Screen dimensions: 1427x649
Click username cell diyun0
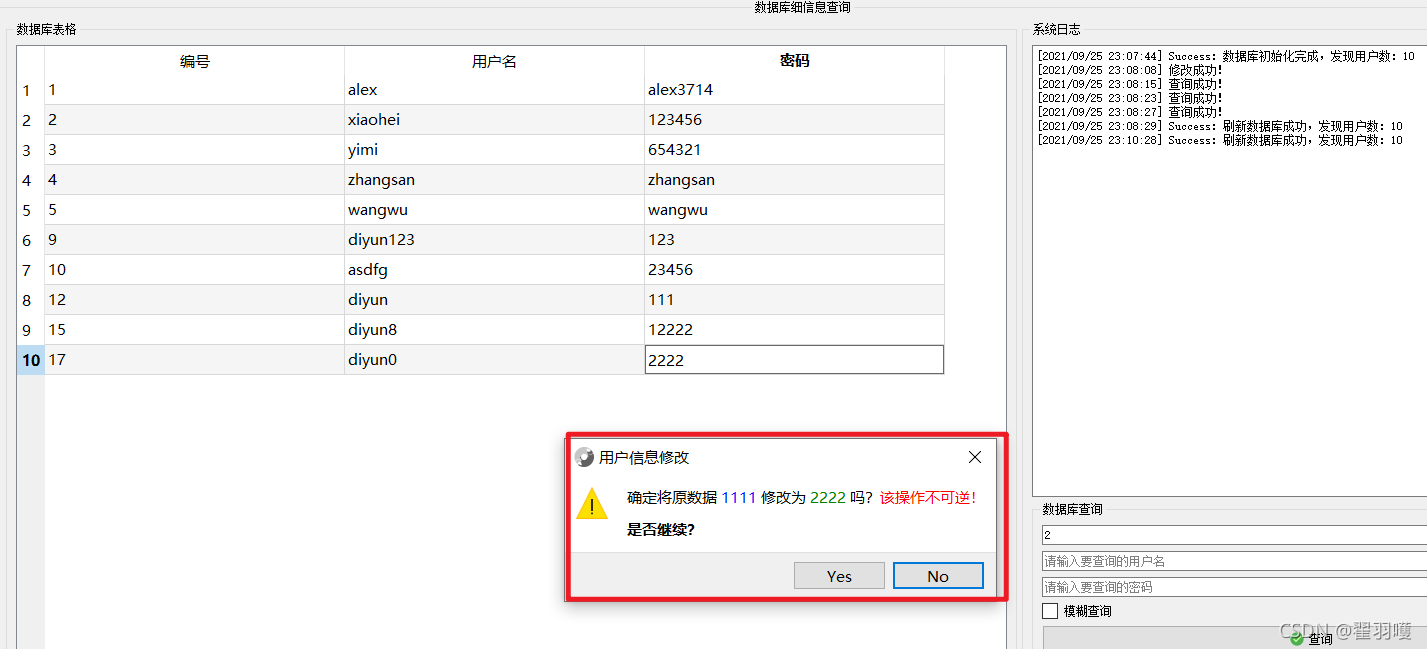494,360
